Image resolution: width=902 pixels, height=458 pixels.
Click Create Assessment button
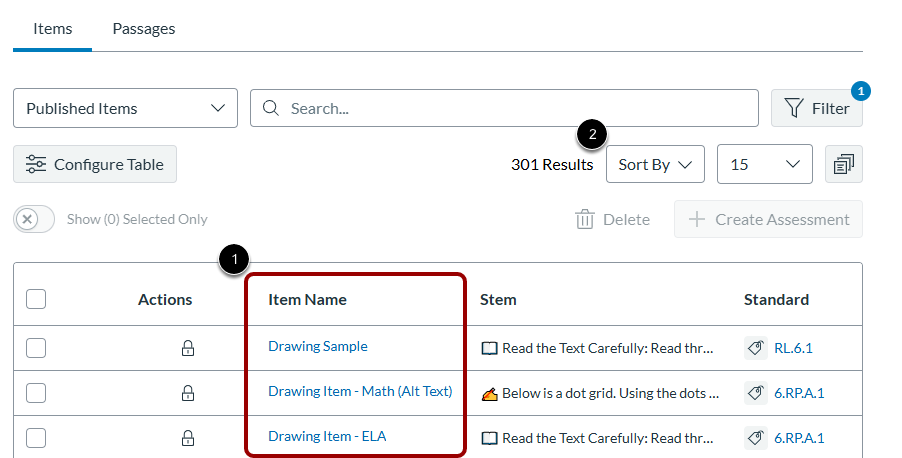coord(769,219)
